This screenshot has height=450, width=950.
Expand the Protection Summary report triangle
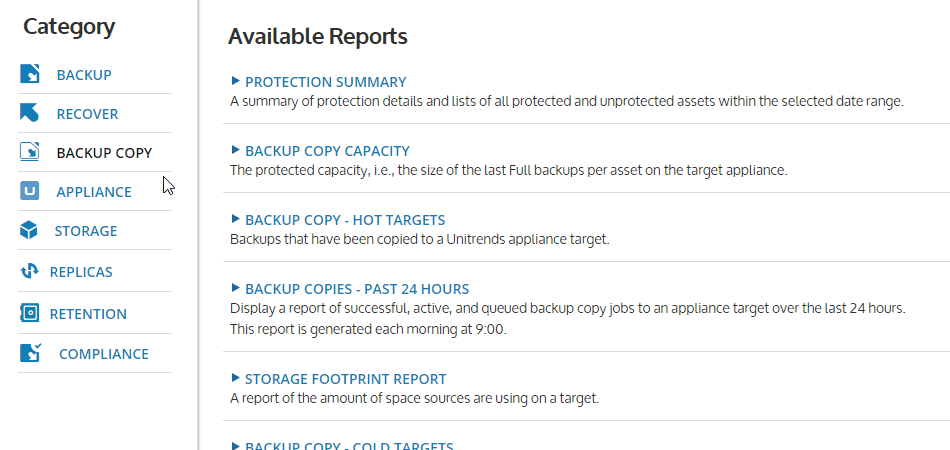pos(235,81)
